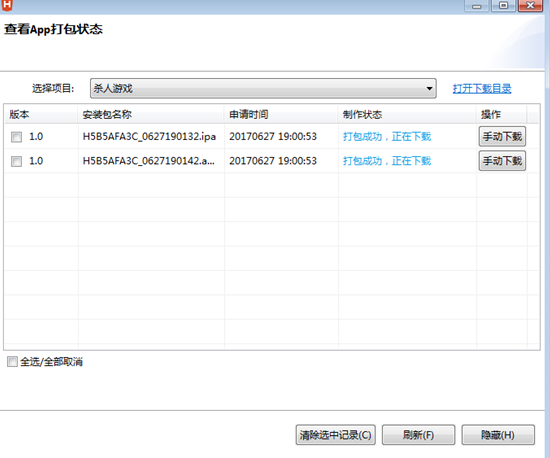Click the HBuilder app icon in title bar
Screen dimensions: 550x458
click(x=7, y=5)
